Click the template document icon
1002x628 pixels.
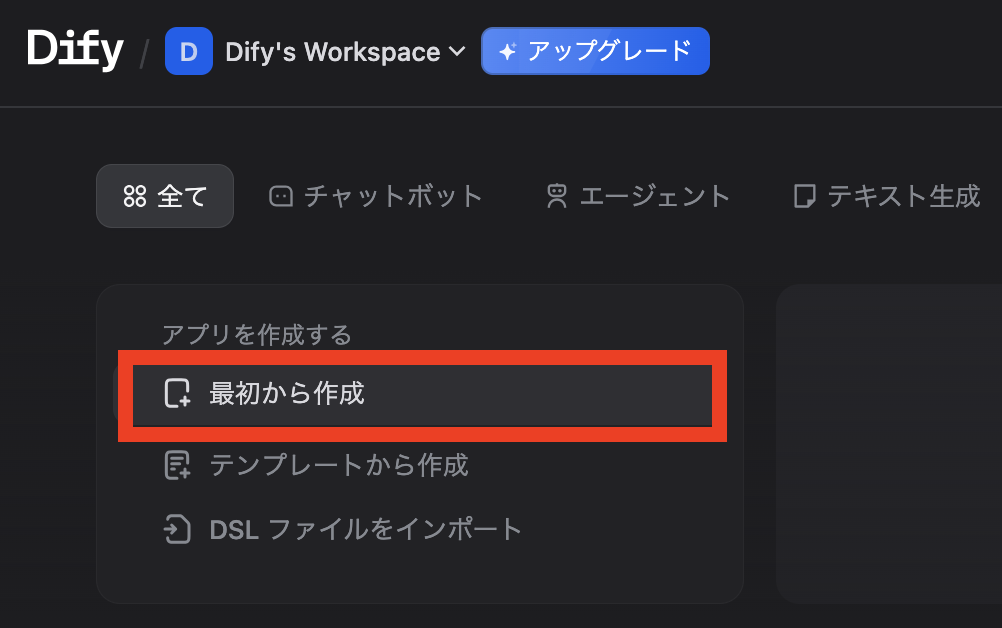[x=178, y=465]
